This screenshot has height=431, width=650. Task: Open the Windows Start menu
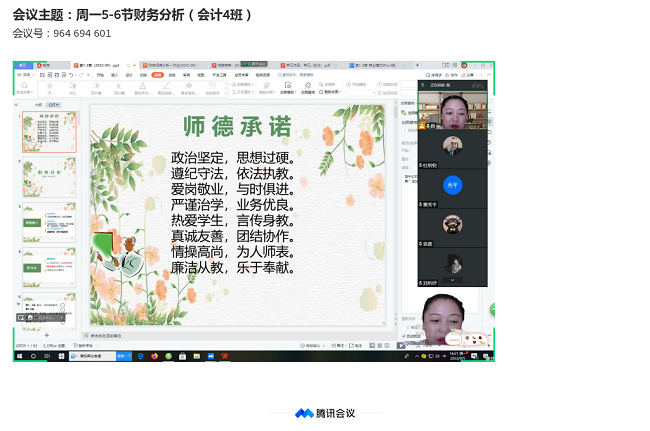18,356
